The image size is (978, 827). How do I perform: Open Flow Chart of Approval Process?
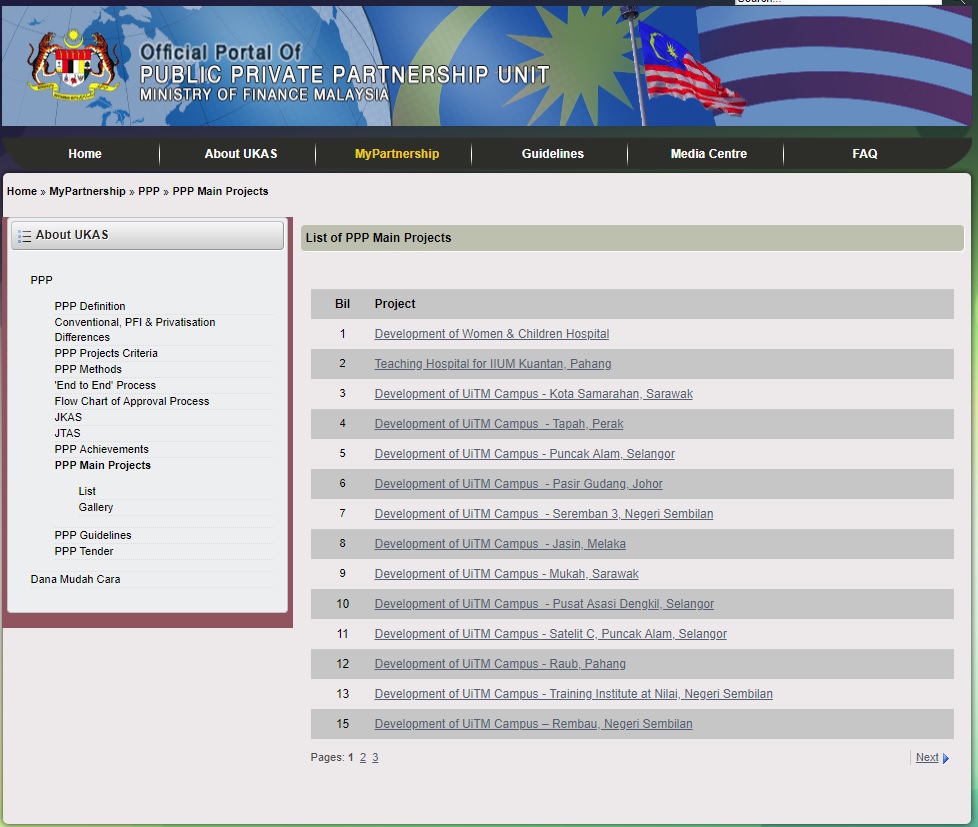132,401
